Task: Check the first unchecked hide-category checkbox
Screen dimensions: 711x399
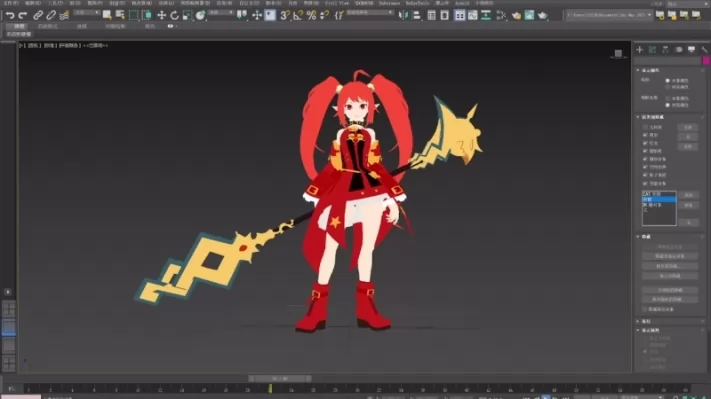Action: click(645, 127)
